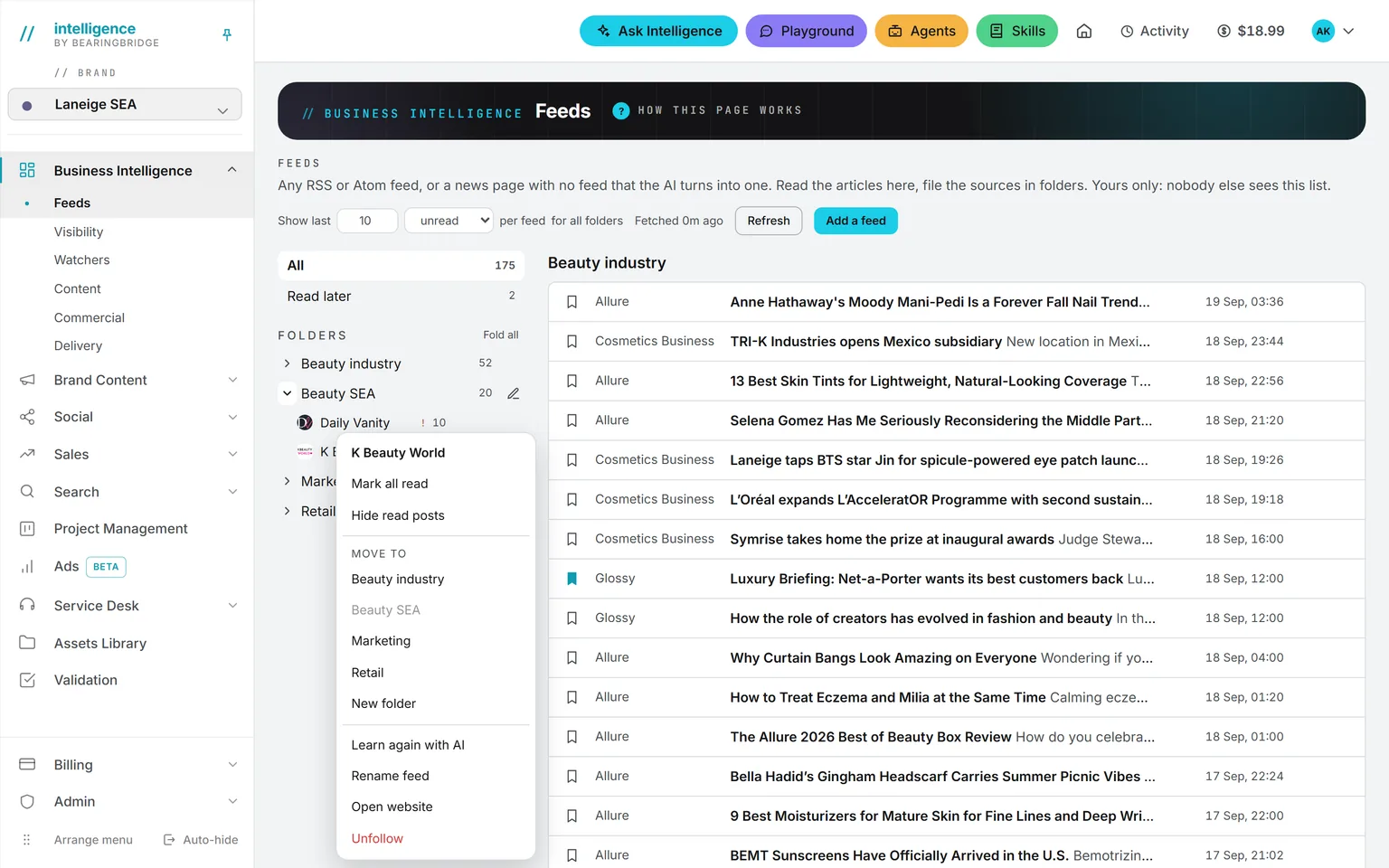Click the Sales trend icon
The image size is (1389, 868).
(x=27, y=454)
